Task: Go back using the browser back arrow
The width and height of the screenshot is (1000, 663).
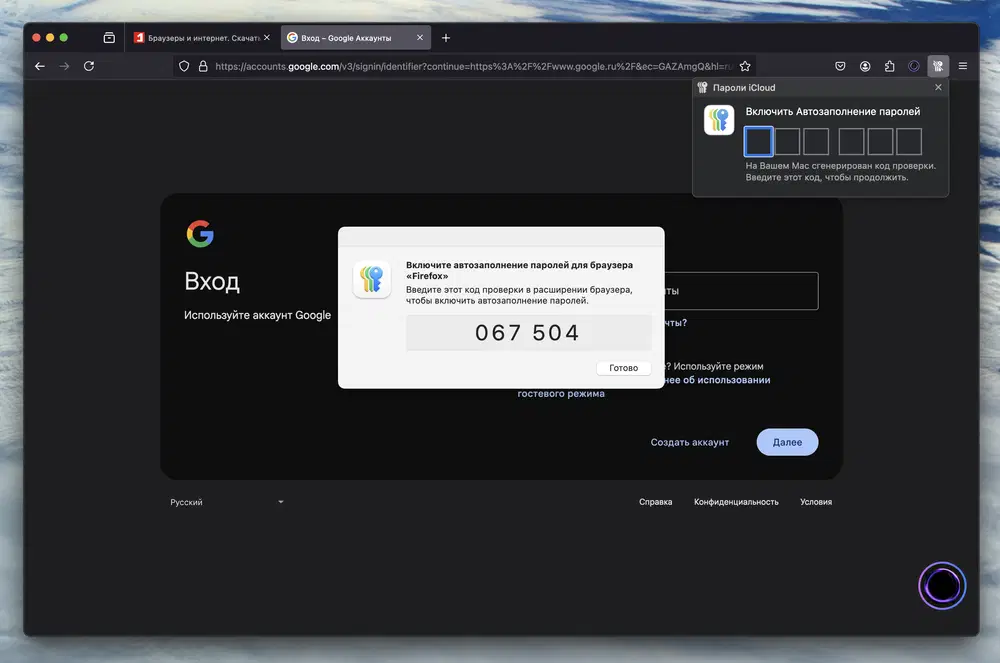Action: point(40,66)
